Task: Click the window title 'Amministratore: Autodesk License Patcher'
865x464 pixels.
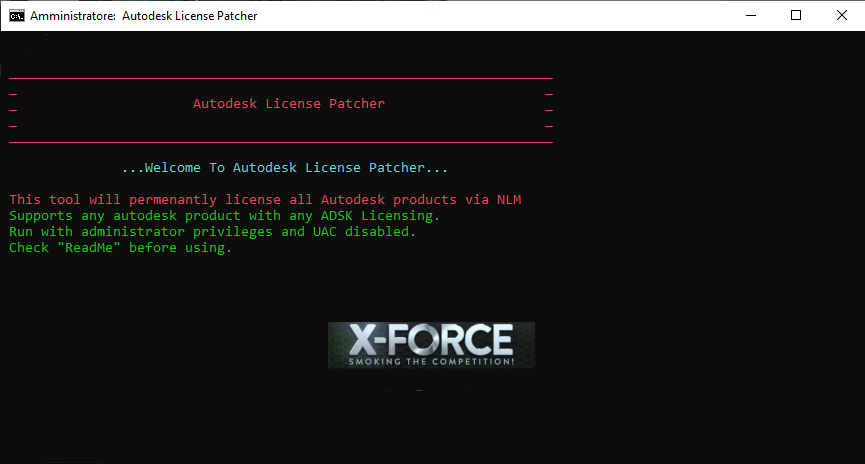Action: [143, 16]
